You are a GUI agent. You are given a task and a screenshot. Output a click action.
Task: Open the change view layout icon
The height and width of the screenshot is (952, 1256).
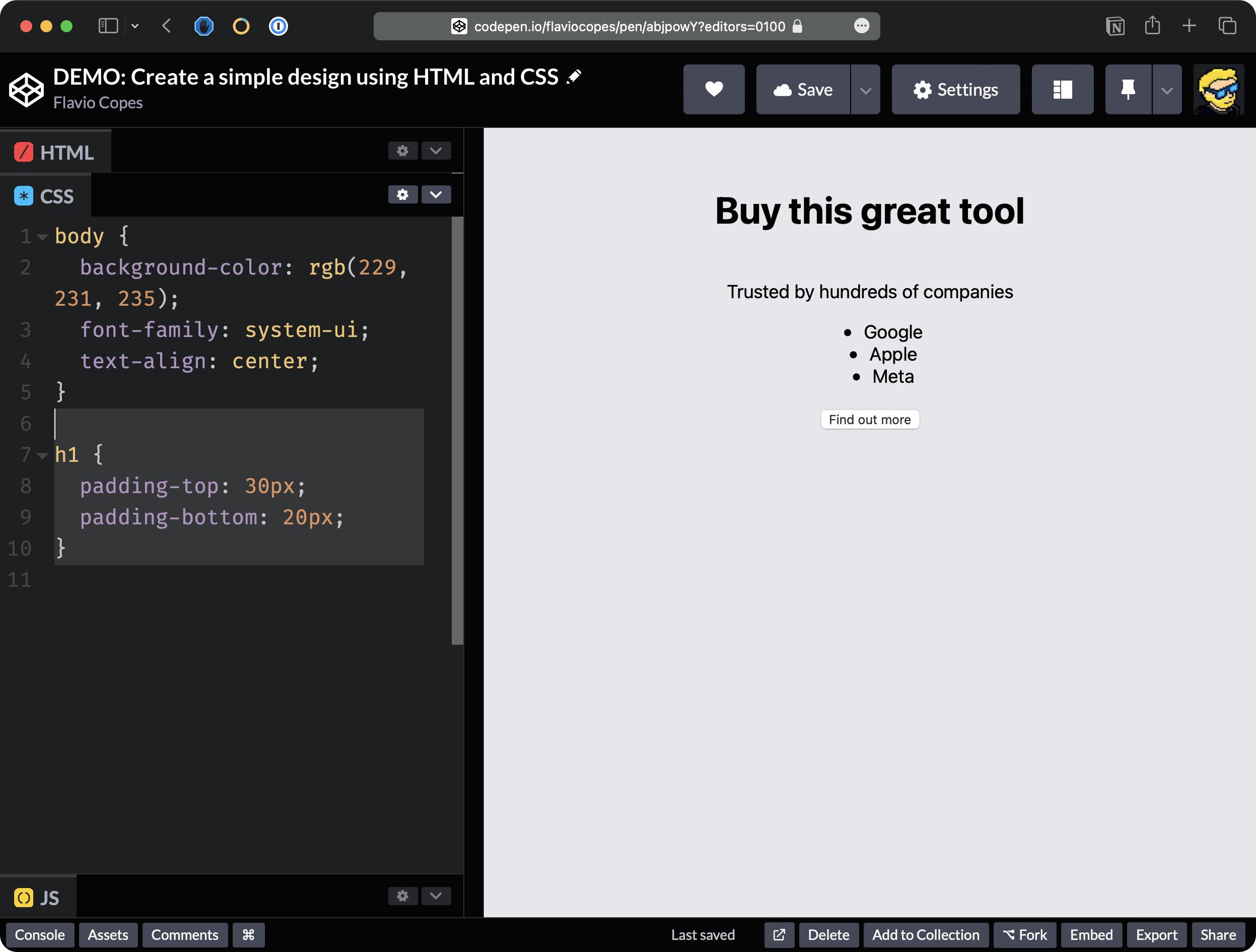point(1062,89)
